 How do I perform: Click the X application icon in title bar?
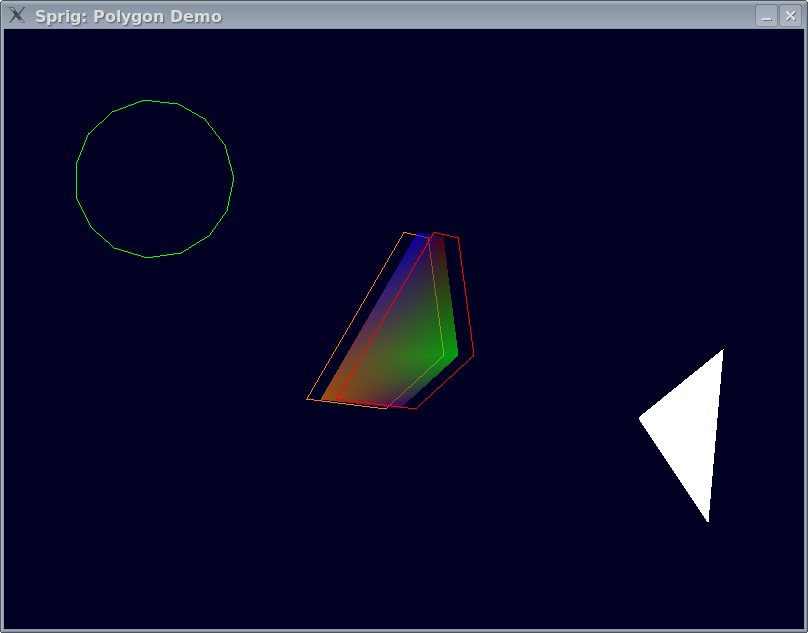[17, 15]
